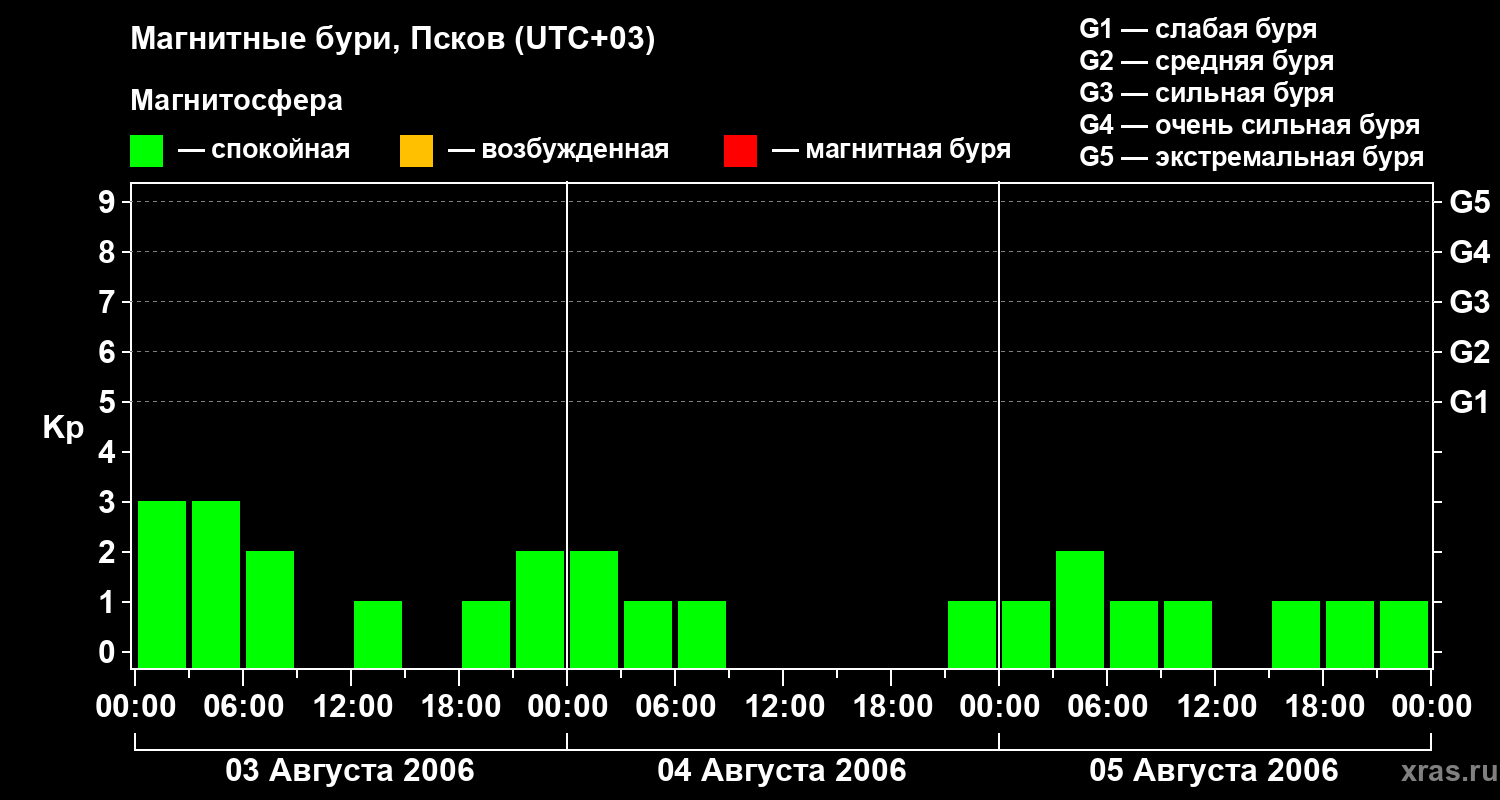Select the chart title 'Магнитные бури, Псков (UTC+03)'
The height and width of the screenshot is (800, 1500).
[x=393, y=40]
